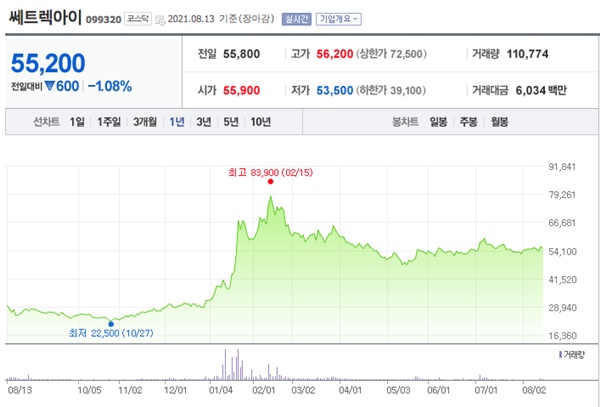The height and width of the screenshot is (407, 600).
Task: Click the red 최고 83,900 marker dot
Action: click(271, 181)
